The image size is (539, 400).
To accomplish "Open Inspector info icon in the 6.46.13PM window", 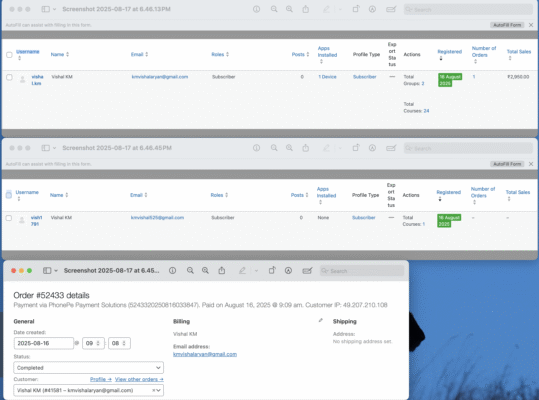I will coord(256,9).
